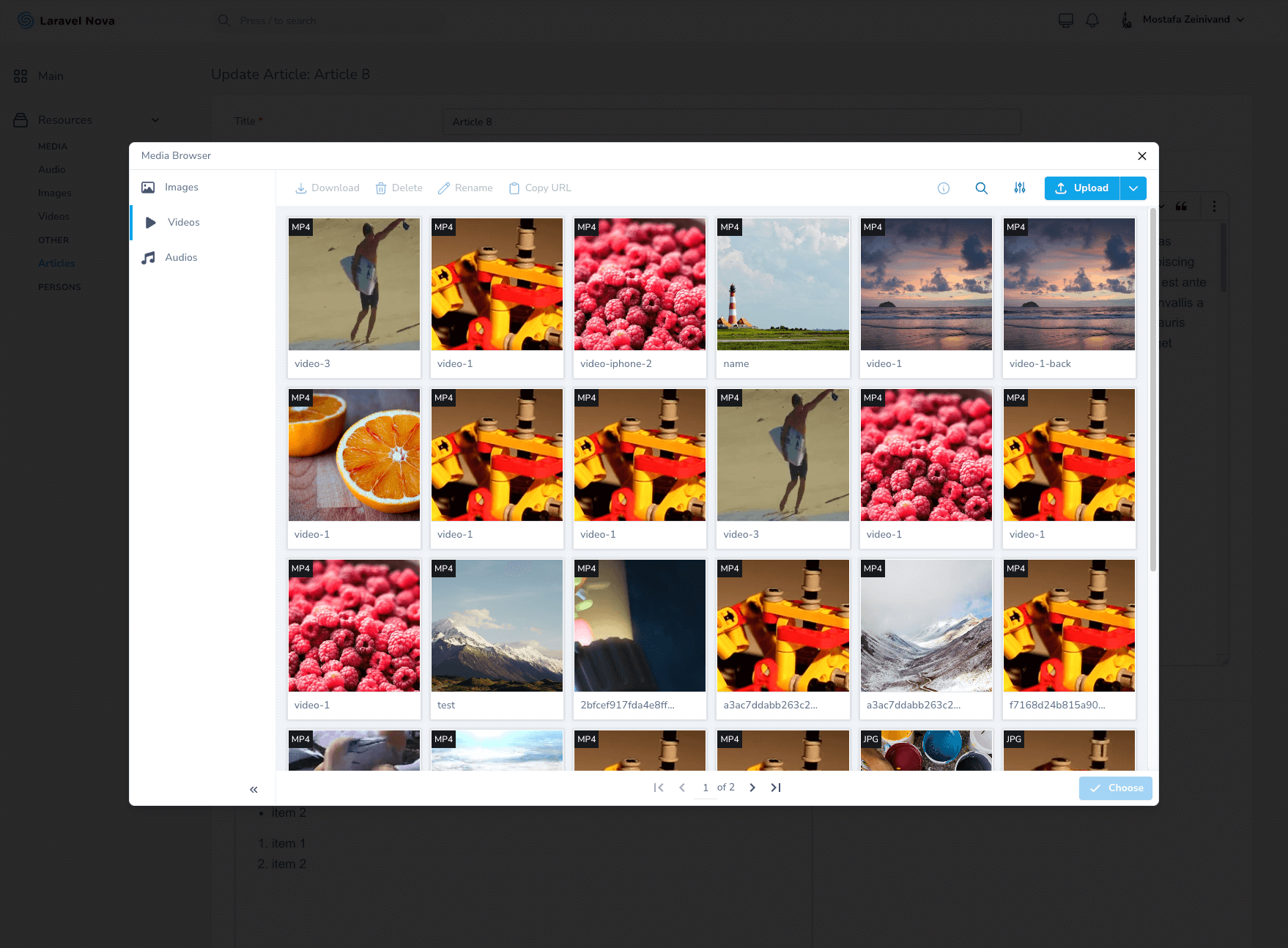Collapse the sidebar with double chevron
This screenshot has height=948, width=1288.
(x=253, y=789)
